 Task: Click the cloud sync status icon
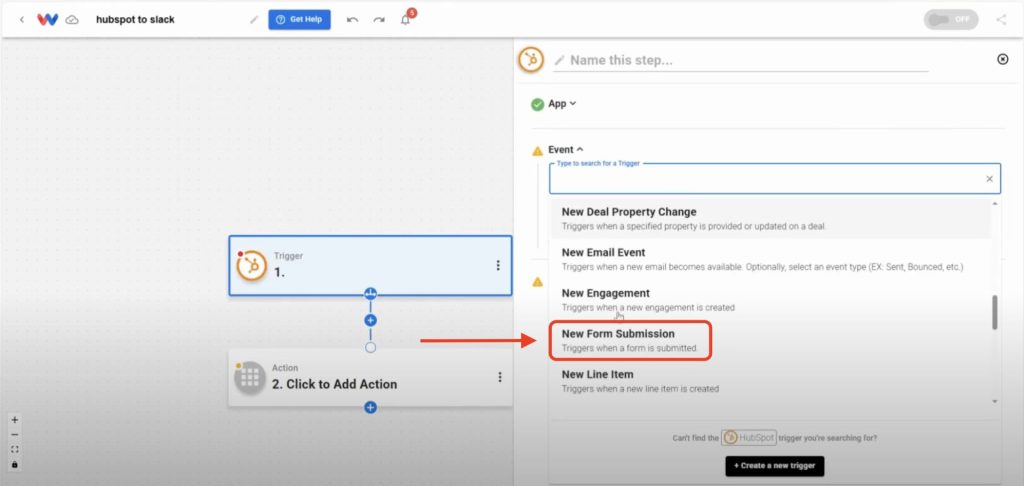coord(72,20)
